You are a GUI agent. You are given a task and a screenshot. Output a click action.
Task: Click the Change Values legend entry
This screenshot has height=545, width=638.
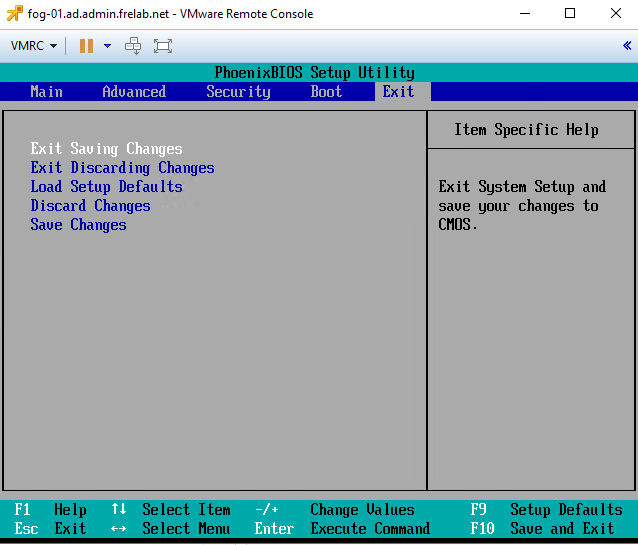pos(334,510)
